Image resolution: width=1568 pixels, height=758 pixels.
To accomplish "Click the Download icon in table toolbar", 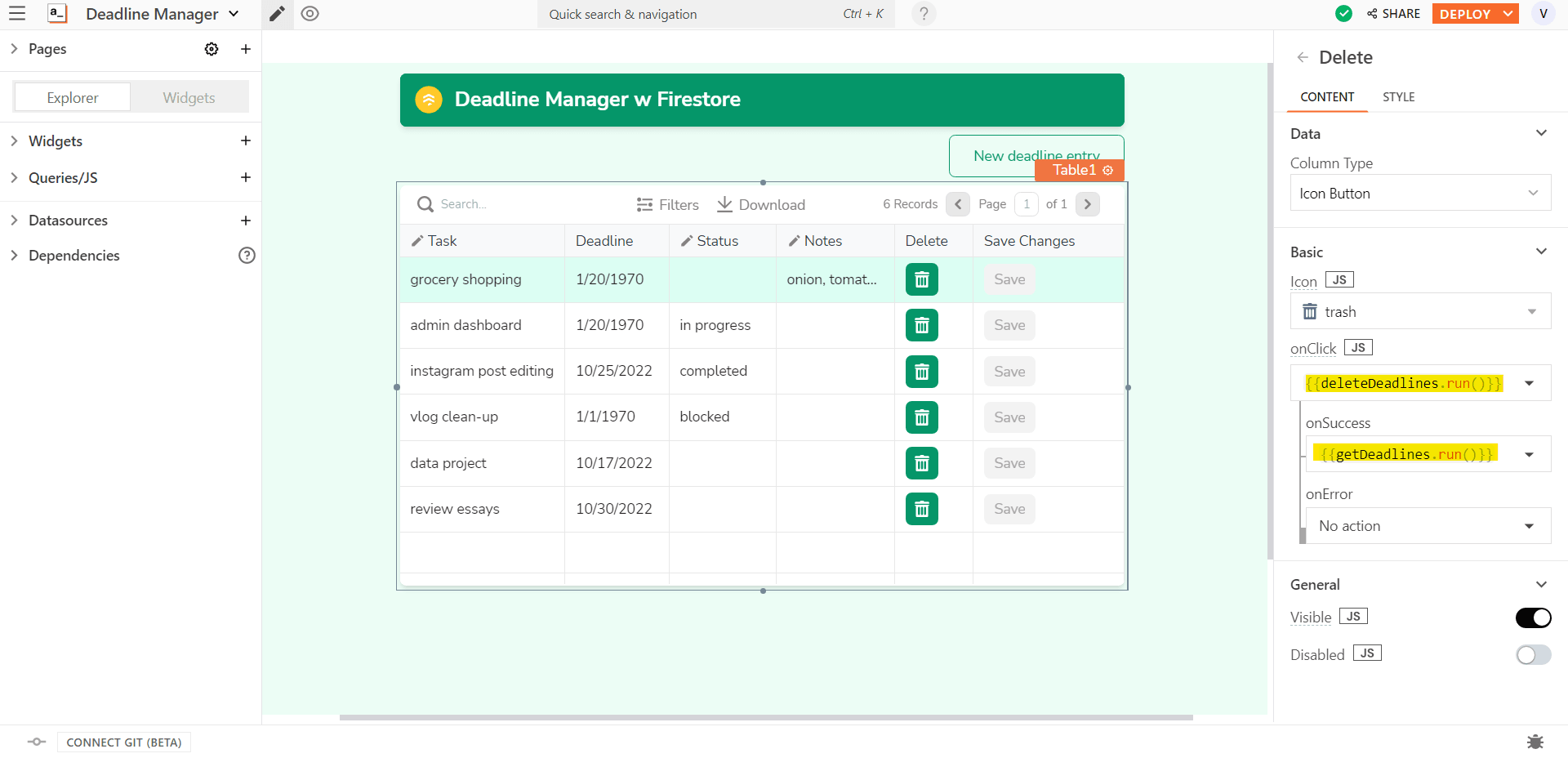I will (724, 204).
